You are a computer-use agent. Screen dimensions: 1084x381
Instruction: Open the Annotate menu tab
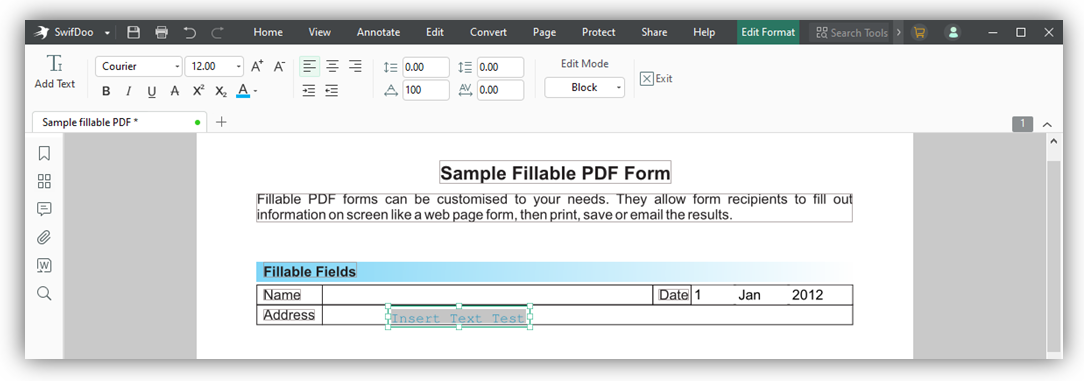pyautogui.click(x=378, y=32)
